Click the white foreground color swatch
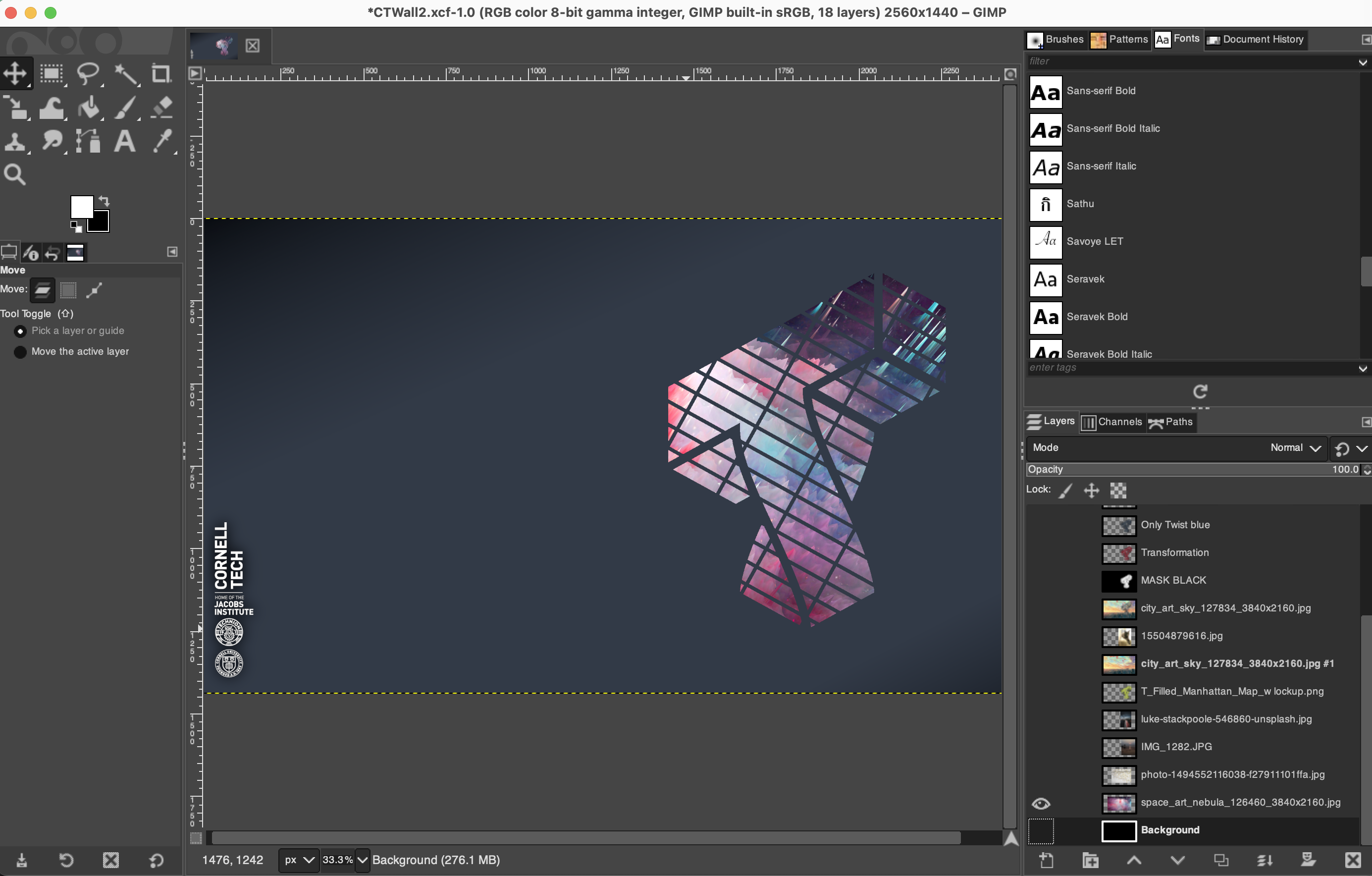 click(x=80, y=206)
